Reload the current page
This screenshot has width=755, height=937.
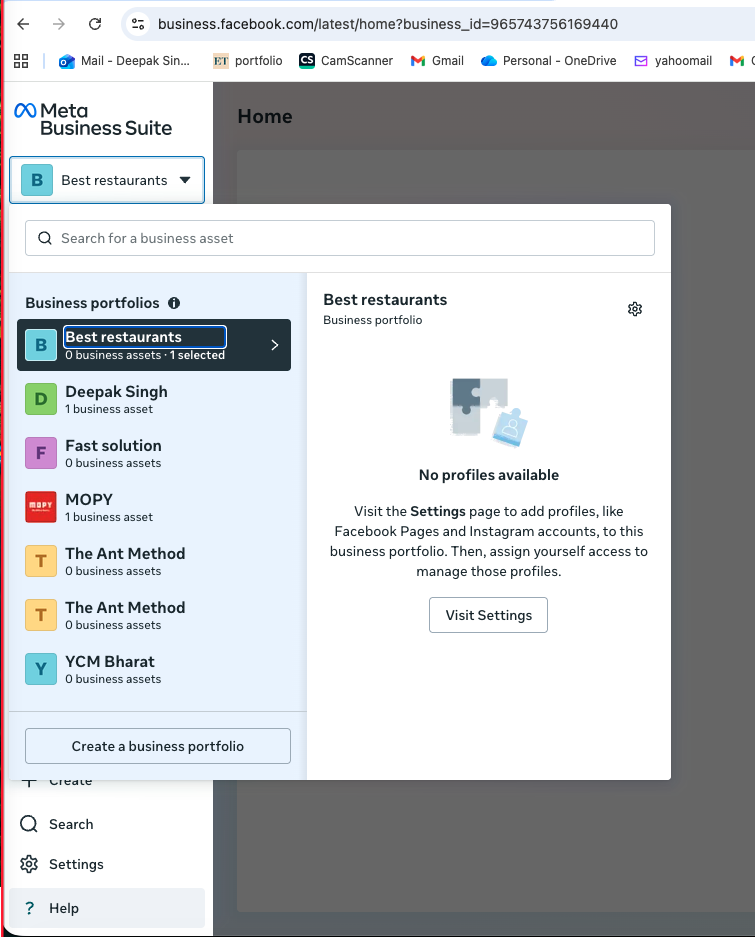94,24
